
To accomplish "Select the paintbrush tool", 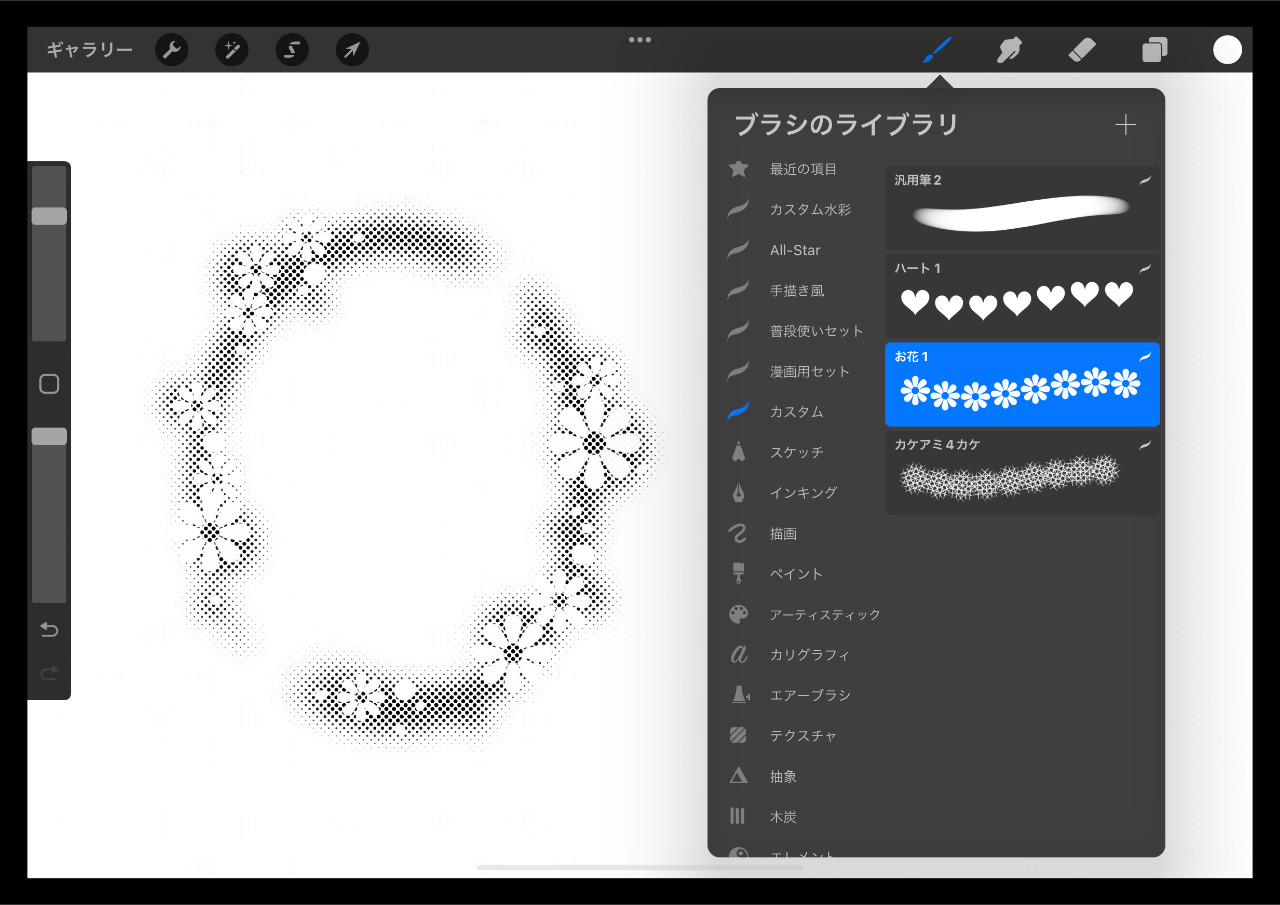I will [x=937, y=50].
